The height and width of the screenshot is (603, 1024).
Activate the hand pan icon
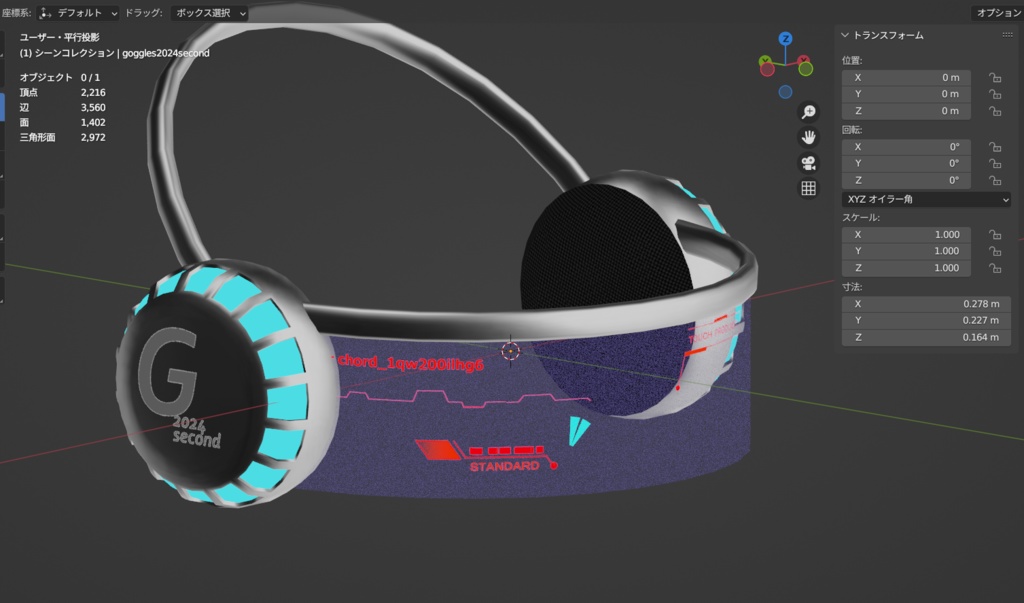pos(808,138)
